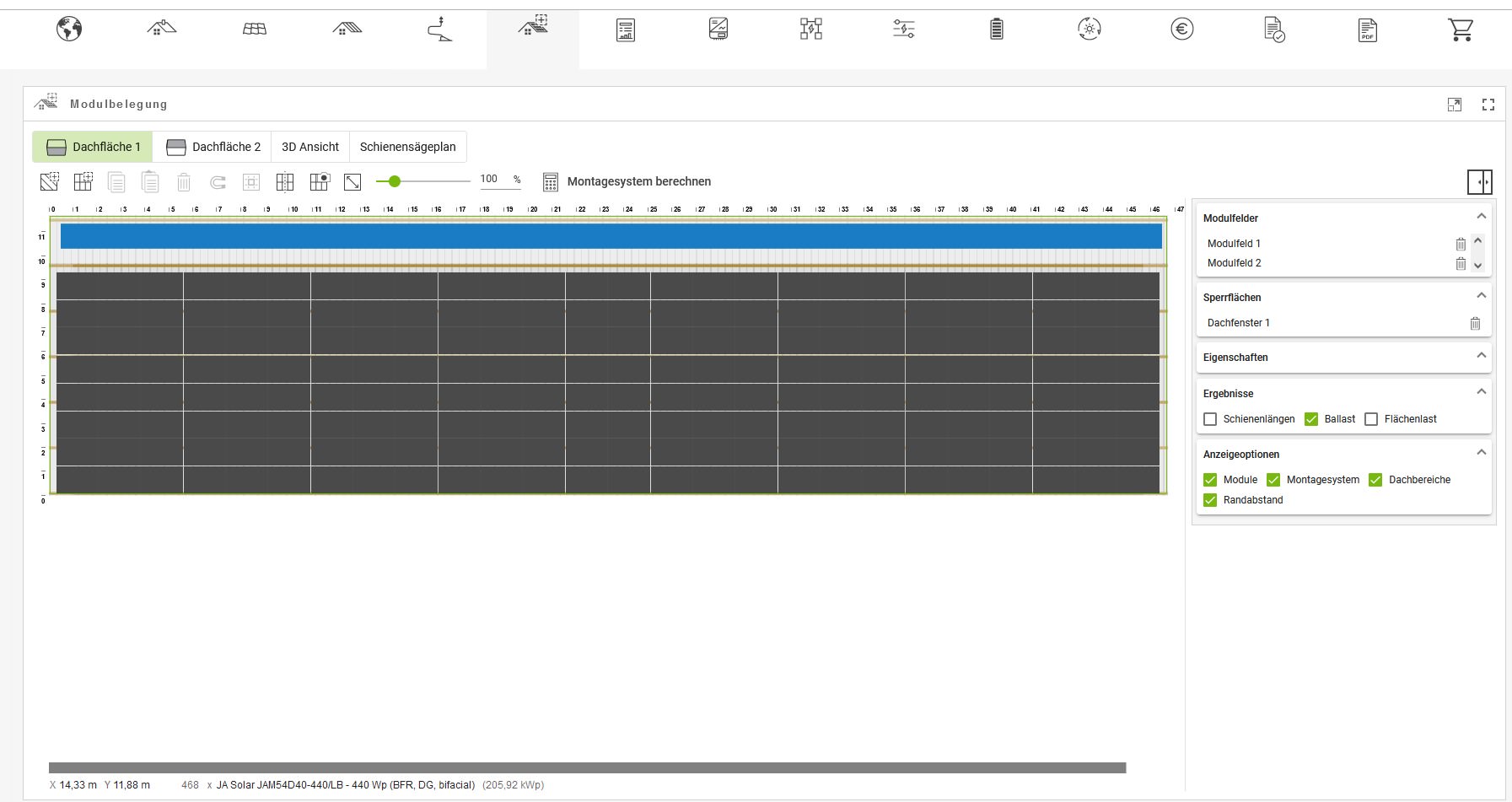The image size is (1512, 802).
Task: Open the PDF export step icon
Action: [x=1368, y=30]
